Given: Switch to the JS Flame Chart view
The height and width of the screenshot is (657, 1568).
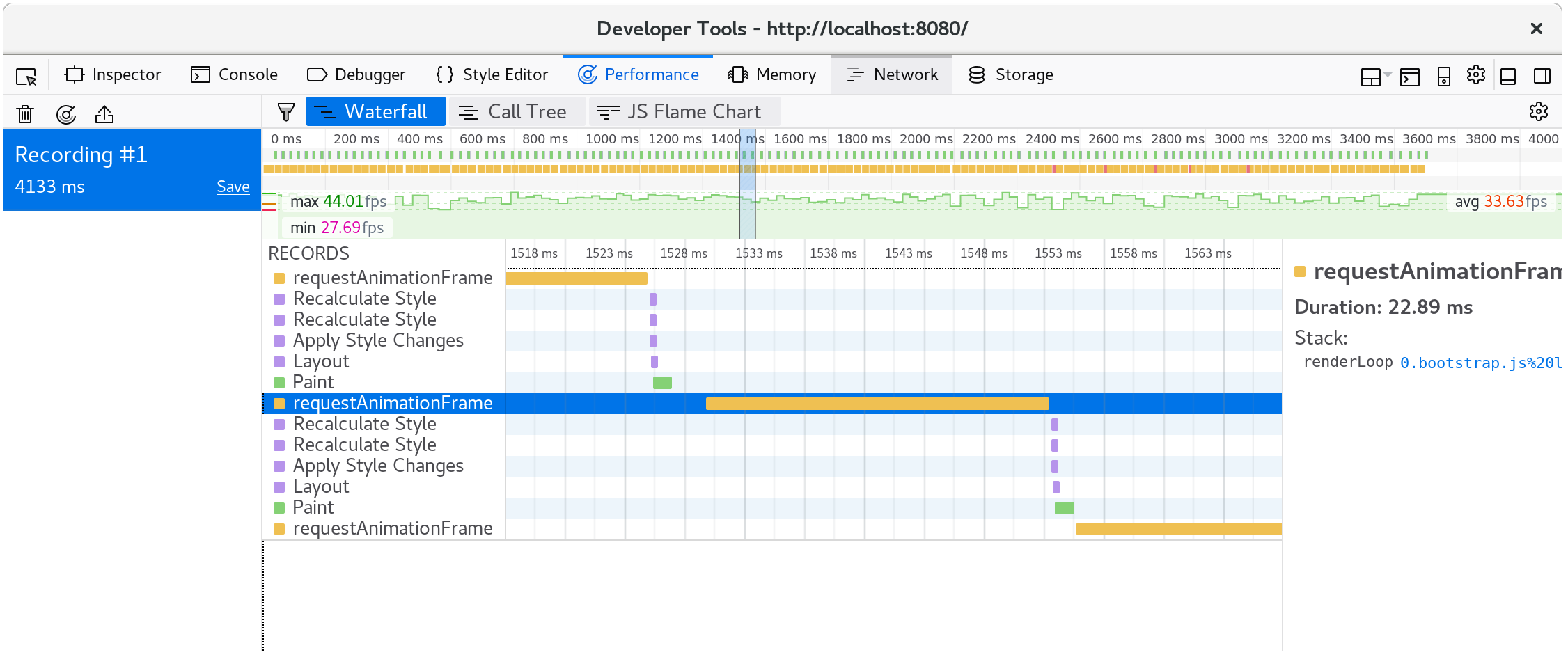Looking at the screenshot, I should [x=684, y=111].
